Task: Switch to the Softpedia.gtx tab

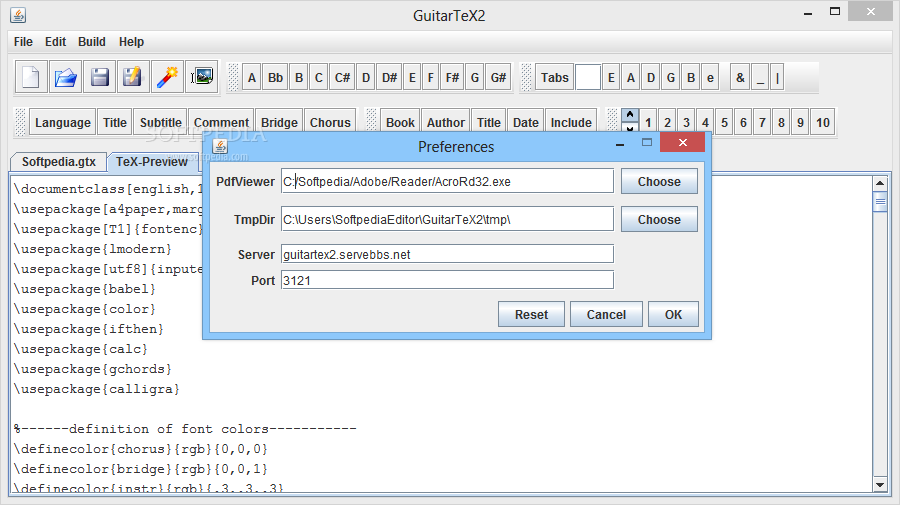Action: (59, 162)
